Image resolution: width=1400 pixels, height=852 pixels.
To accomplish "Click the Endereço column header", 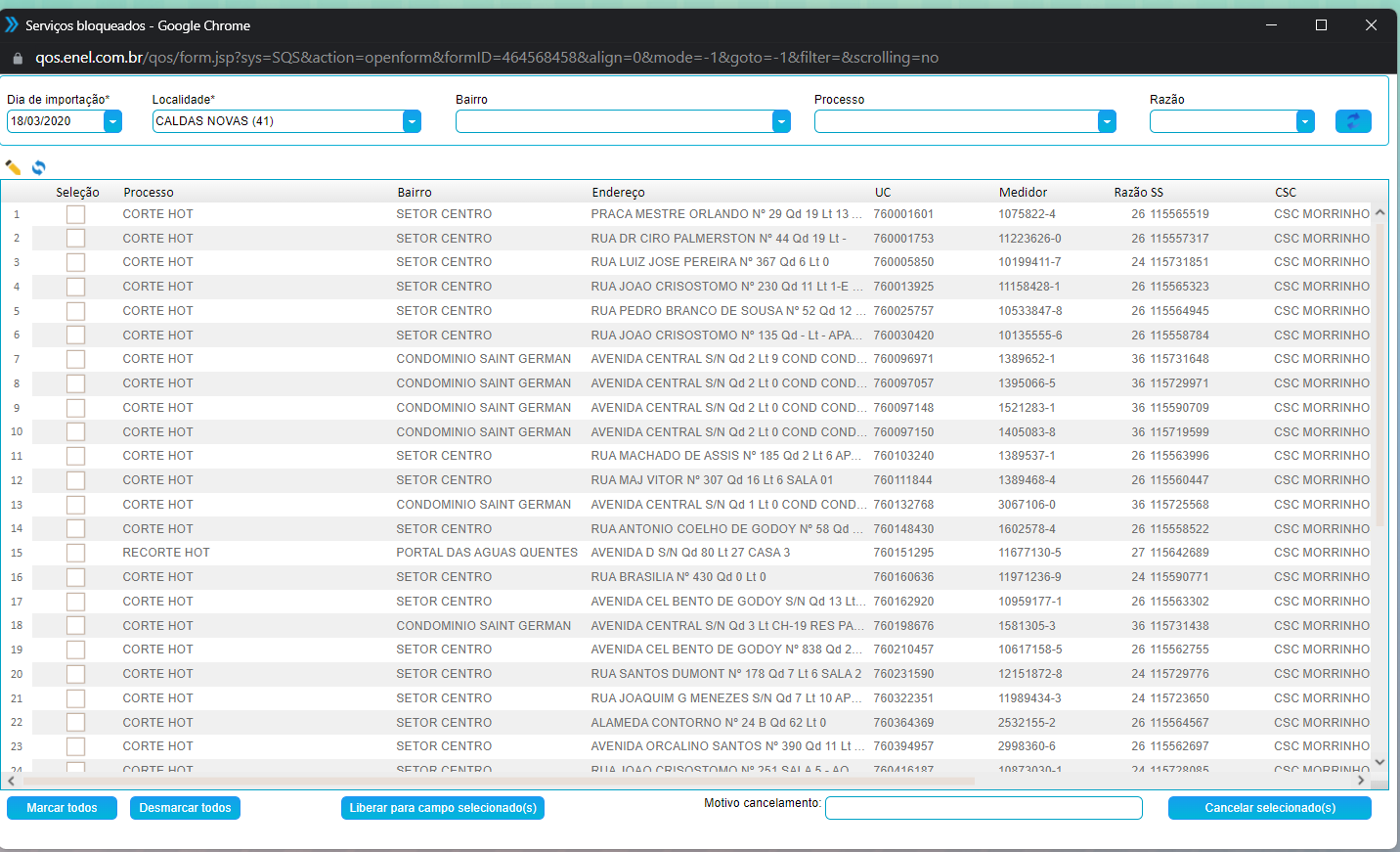I will pos(618,193).
